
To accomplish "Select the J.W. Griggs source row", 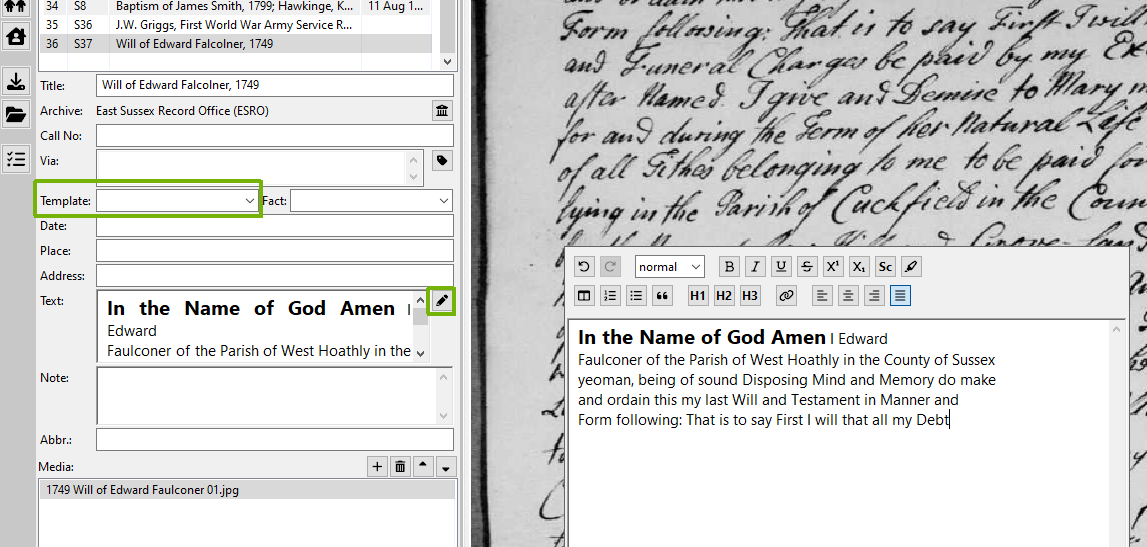I will click(233, 24).
